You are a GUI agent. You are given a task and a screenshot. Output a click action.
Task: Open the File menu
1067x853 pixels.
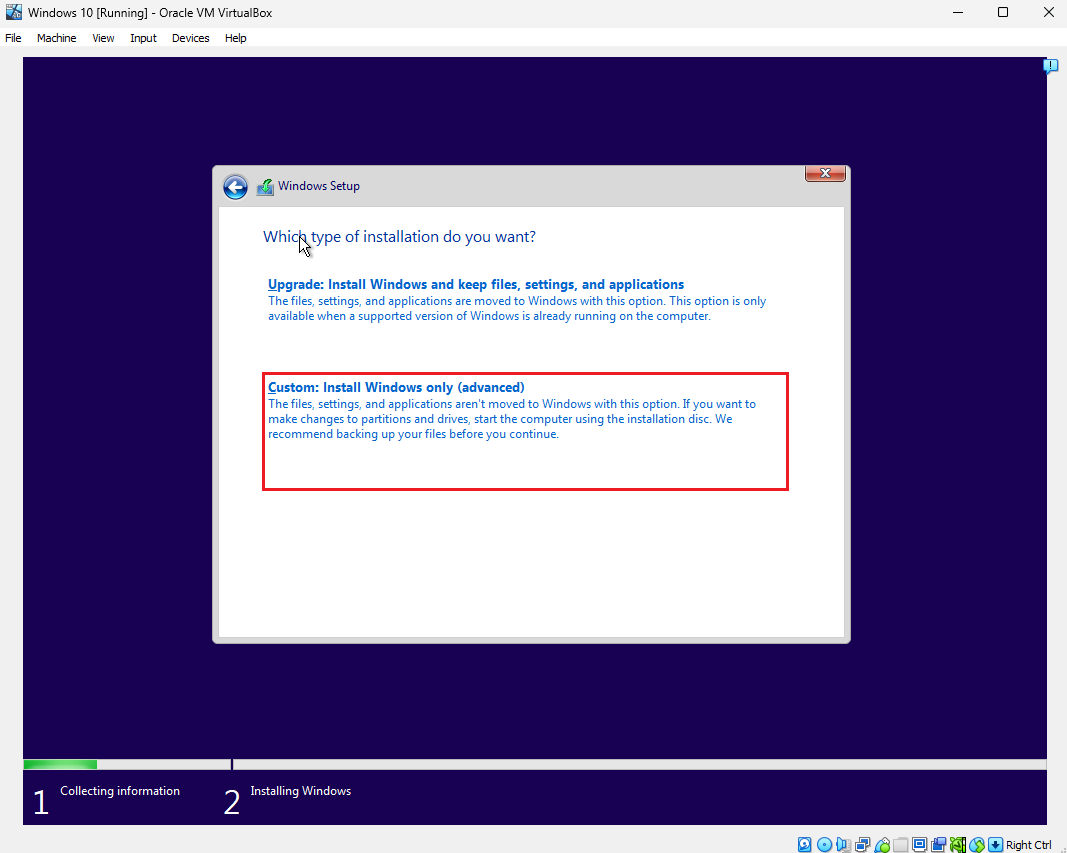(x=14, y=38)
